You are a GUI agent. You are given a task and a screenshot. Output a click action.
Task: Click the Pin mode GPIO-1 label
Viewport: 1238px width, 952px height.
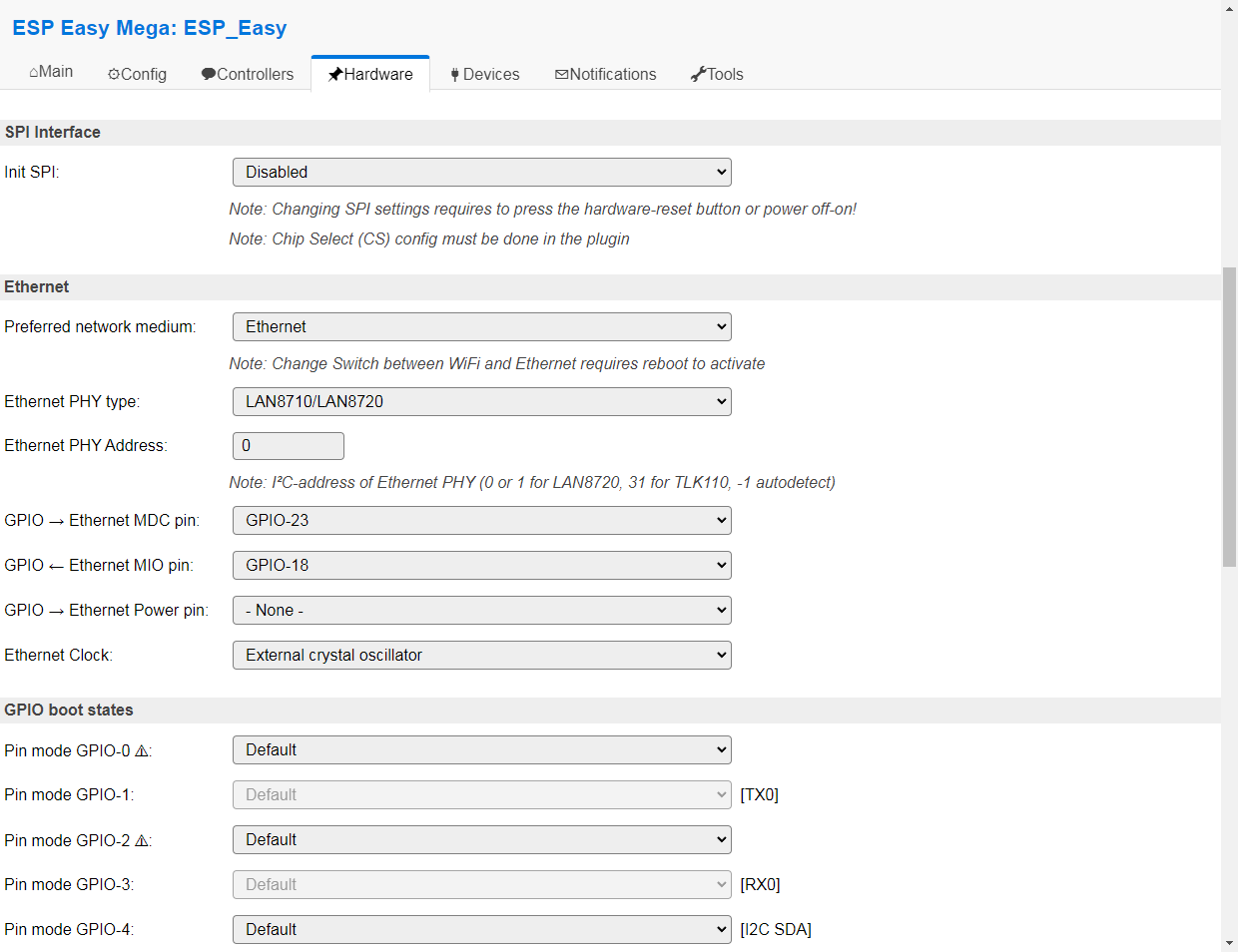pos(69,795)
